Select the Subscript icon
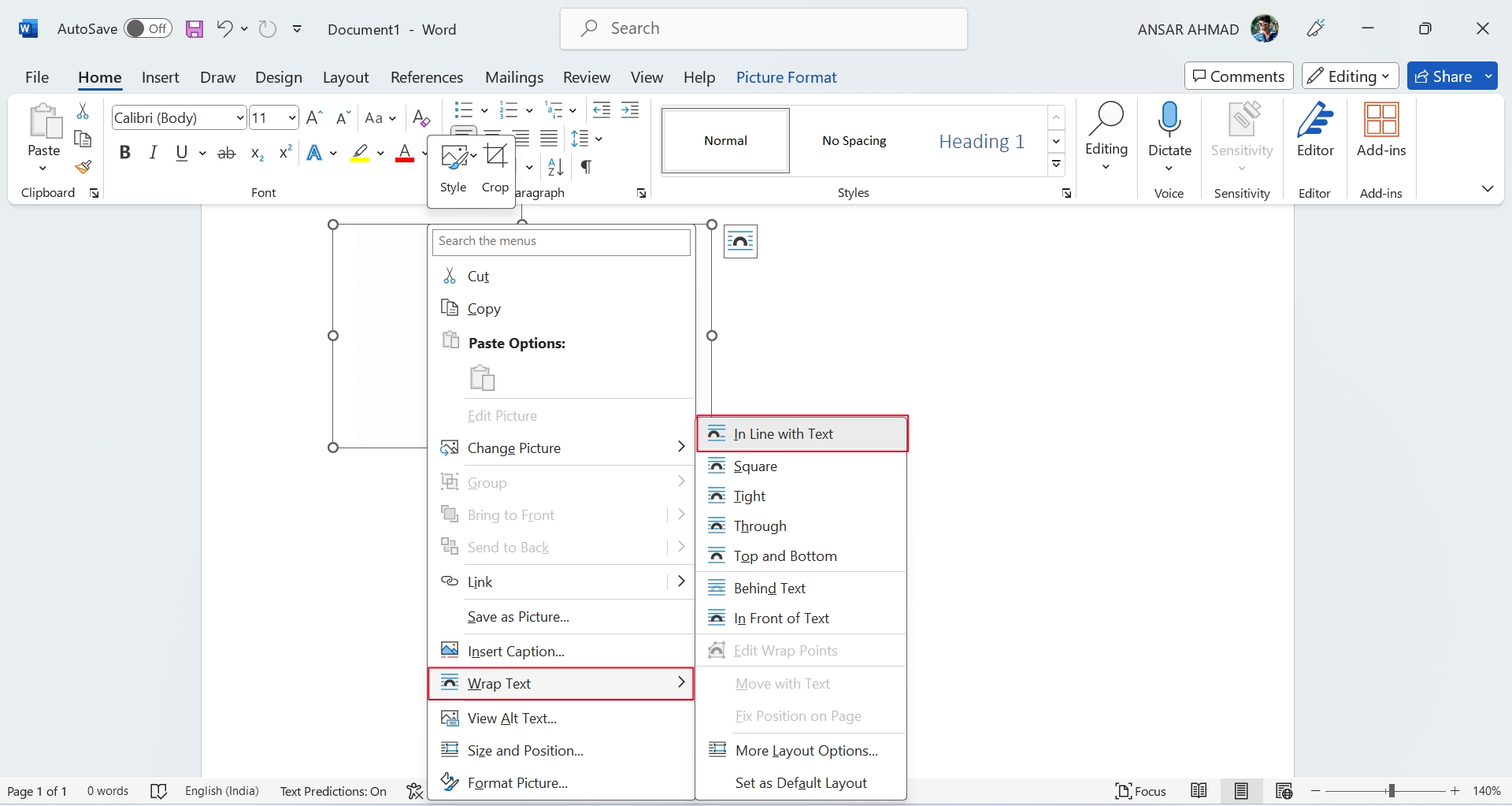The height and width of the screenshot is (806, 1512). pyautogui.click(x=257, y=154)
